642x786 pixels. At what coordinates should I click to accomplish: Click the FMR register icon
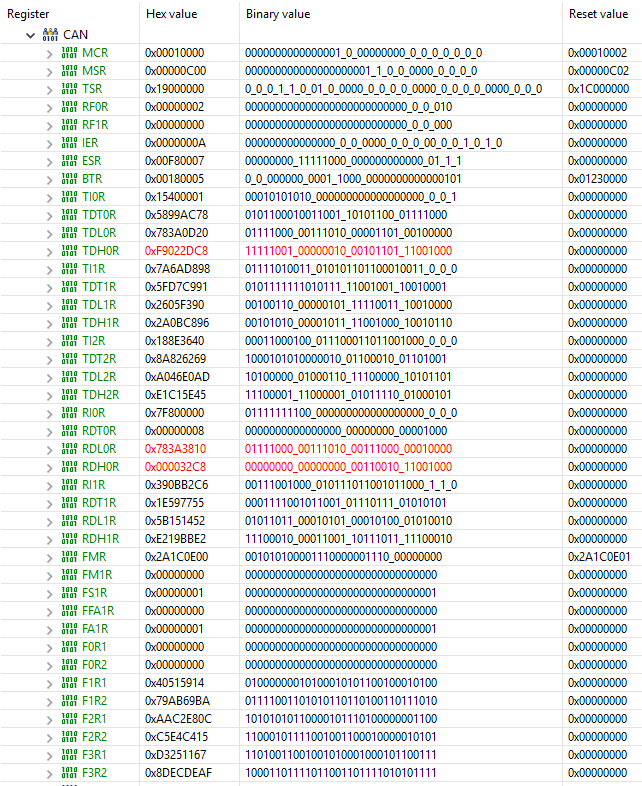click(69, 557)
